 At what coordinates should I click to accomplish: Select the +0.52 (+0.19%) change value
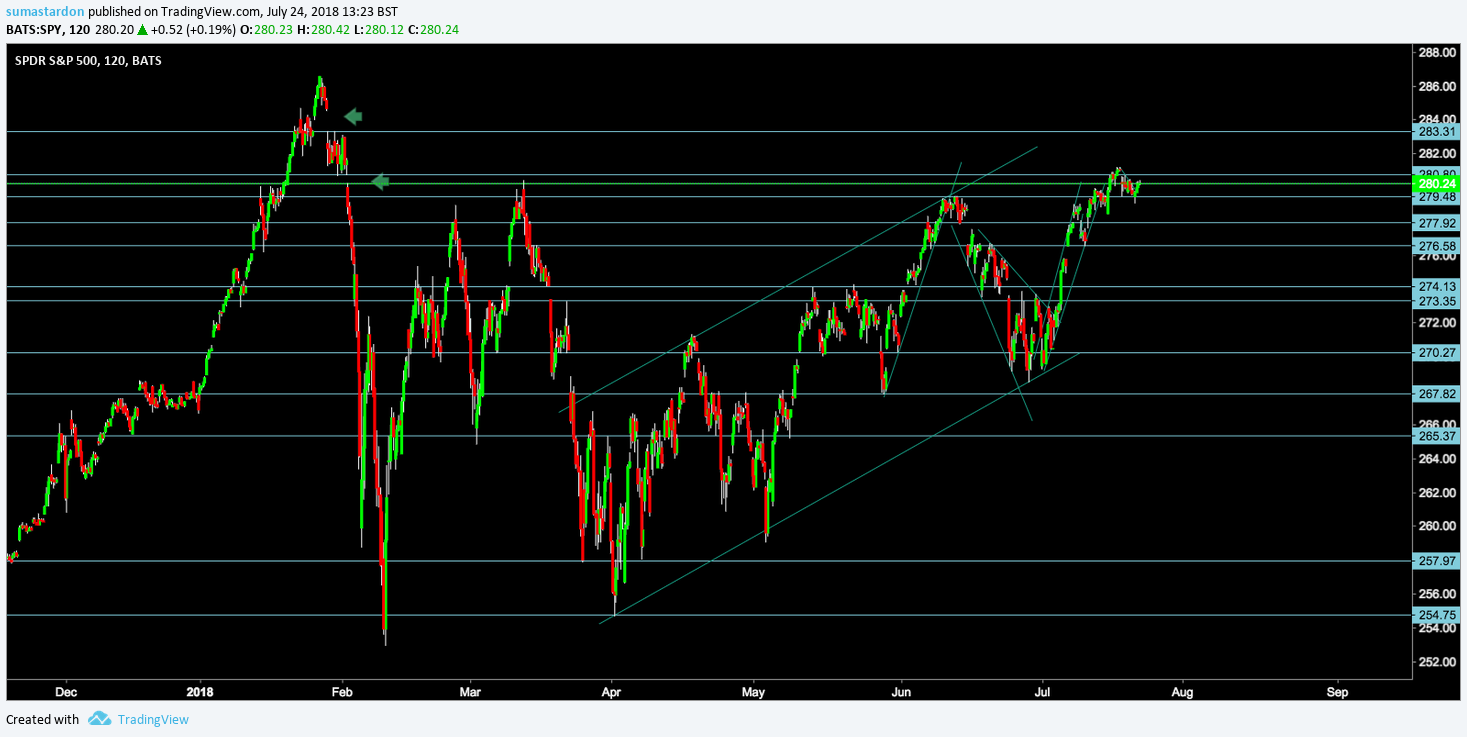click(x=194, y=29)
